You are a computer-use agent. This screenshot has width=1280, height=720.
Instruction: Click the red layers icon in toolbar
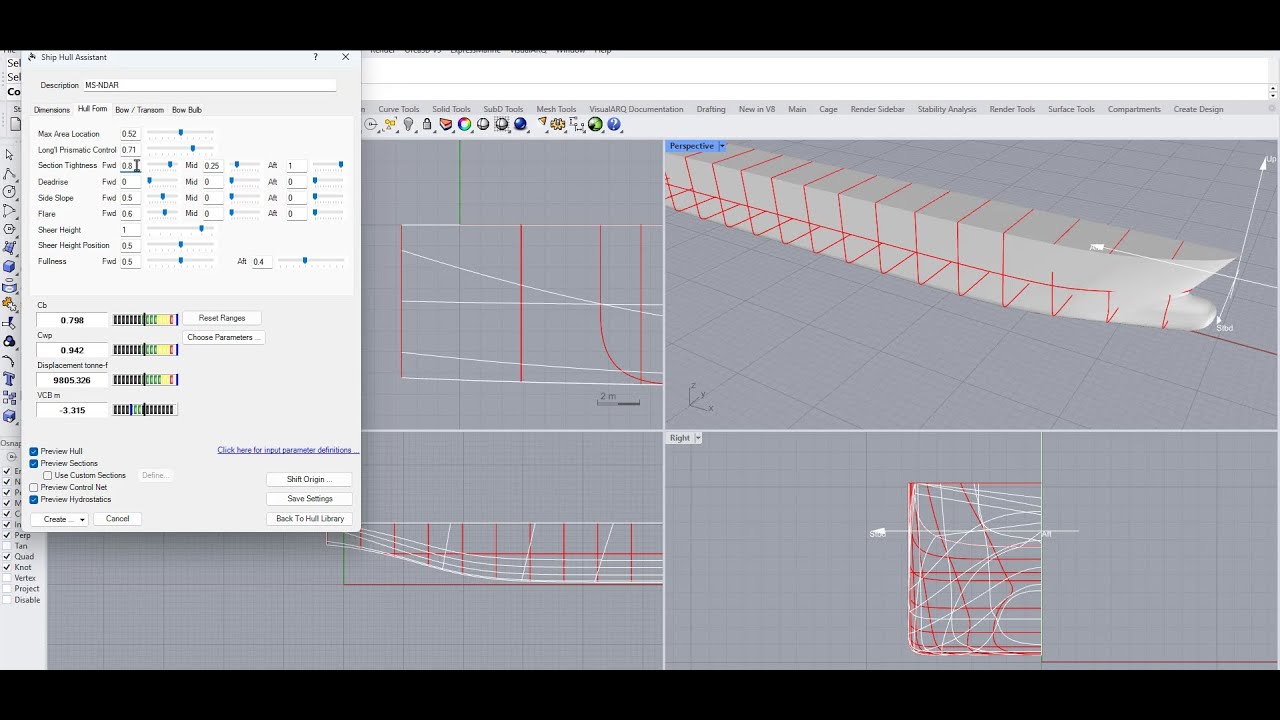tap(446, 125)
